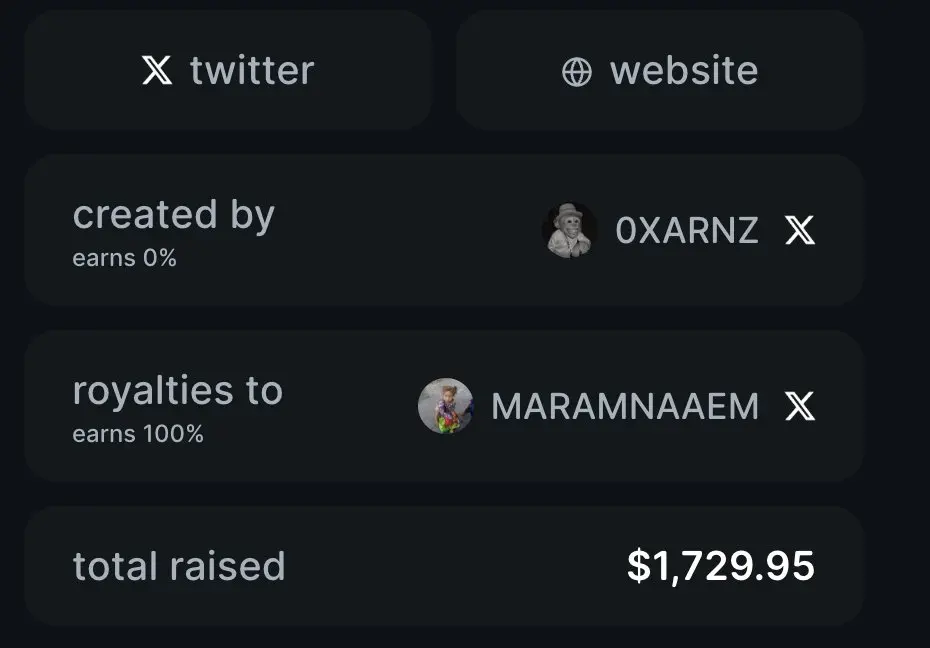
Task: Click empty space in the created by card
Action: point(403,230)
